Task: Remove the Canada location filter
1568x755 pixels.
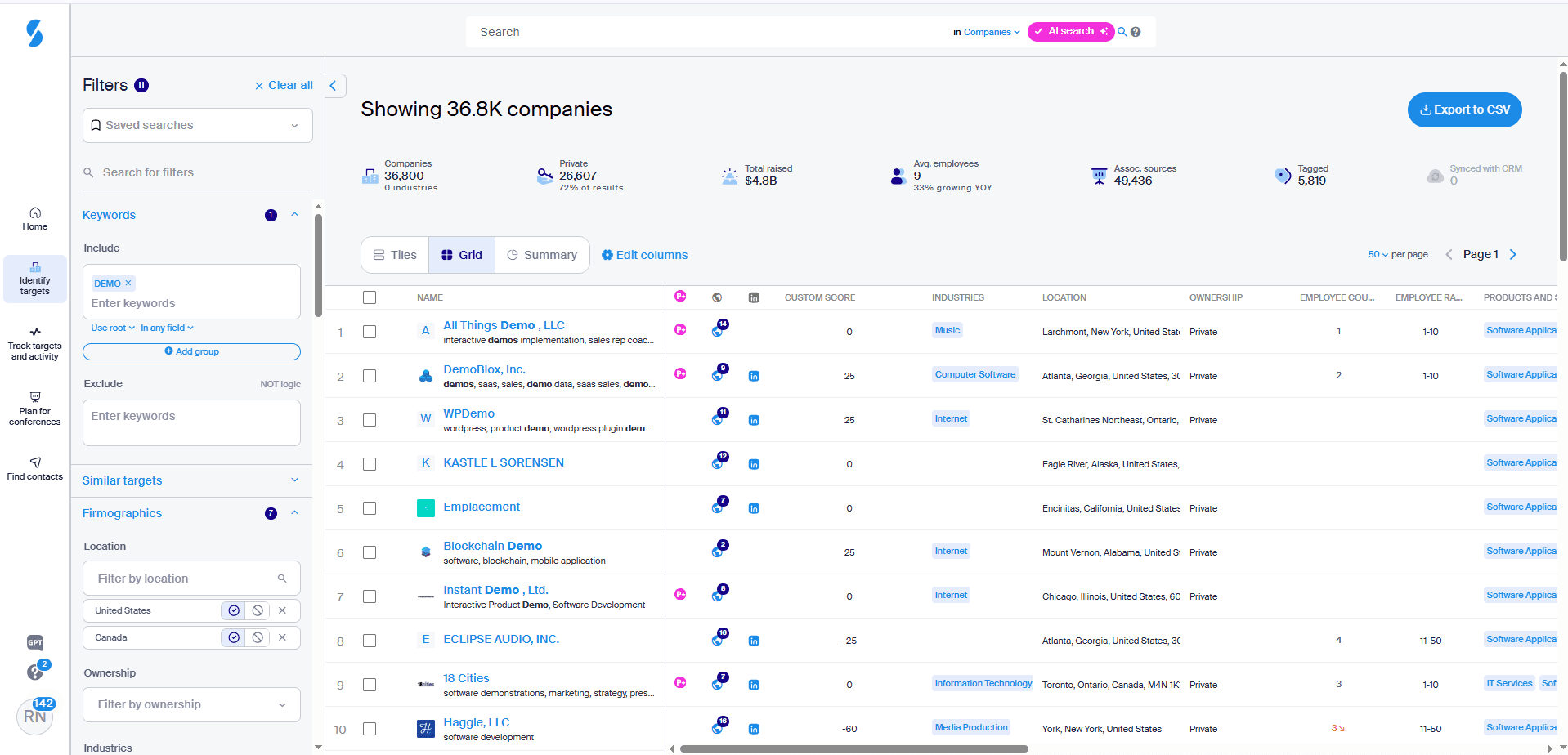Action: pos(282,637)
